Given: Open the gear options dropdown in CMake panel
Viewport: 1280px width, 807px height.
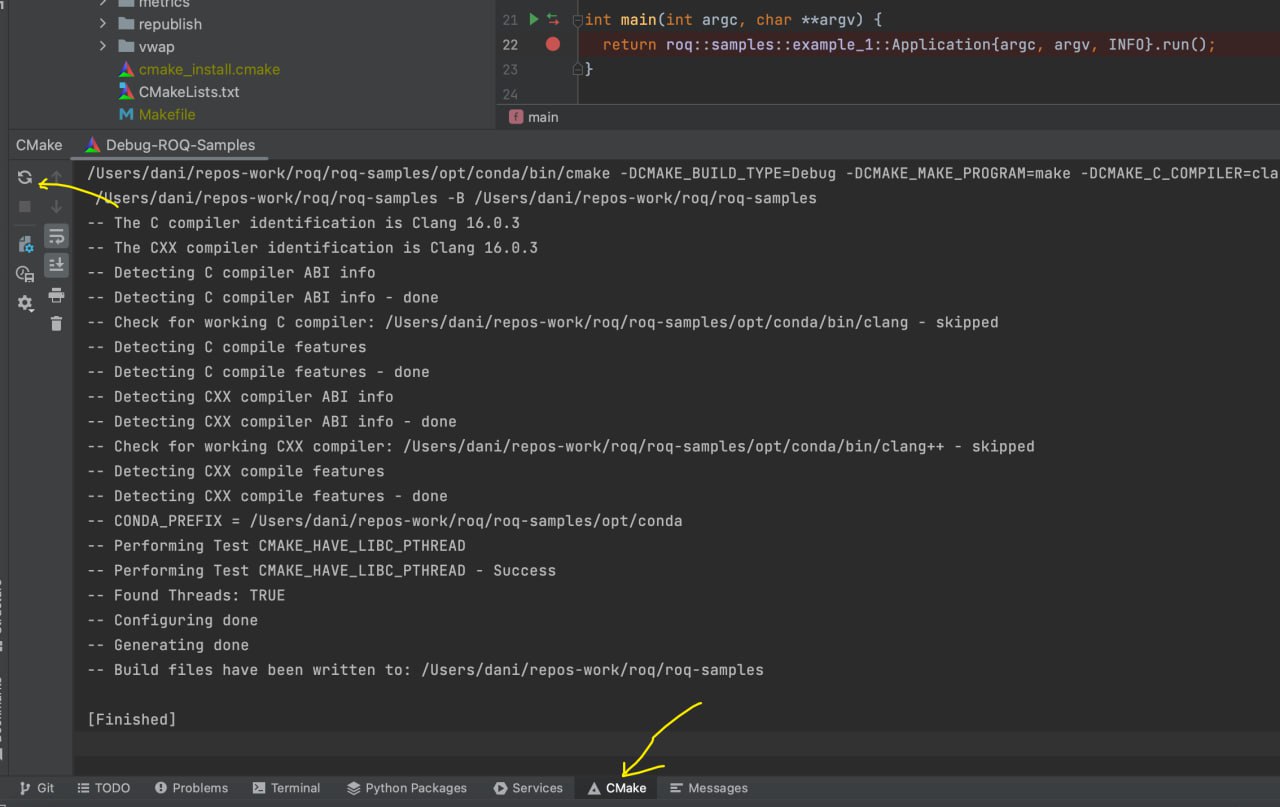Looking at the screenshot, I should 25,302.
